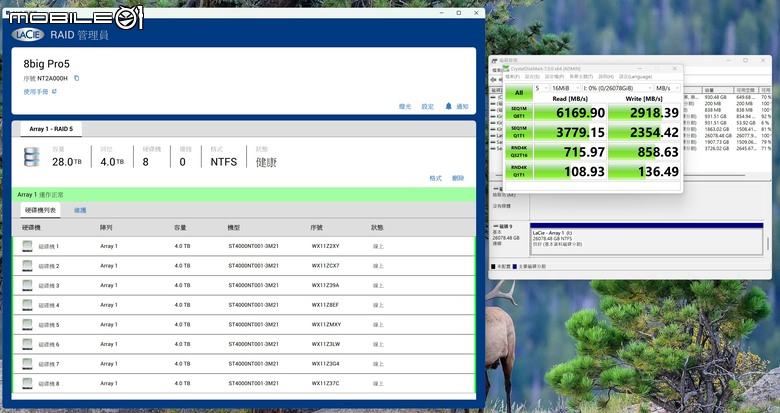This screenshot has height=413, width=780.
Task: Click the NTFS format value
Action: (x=223, y=162)
